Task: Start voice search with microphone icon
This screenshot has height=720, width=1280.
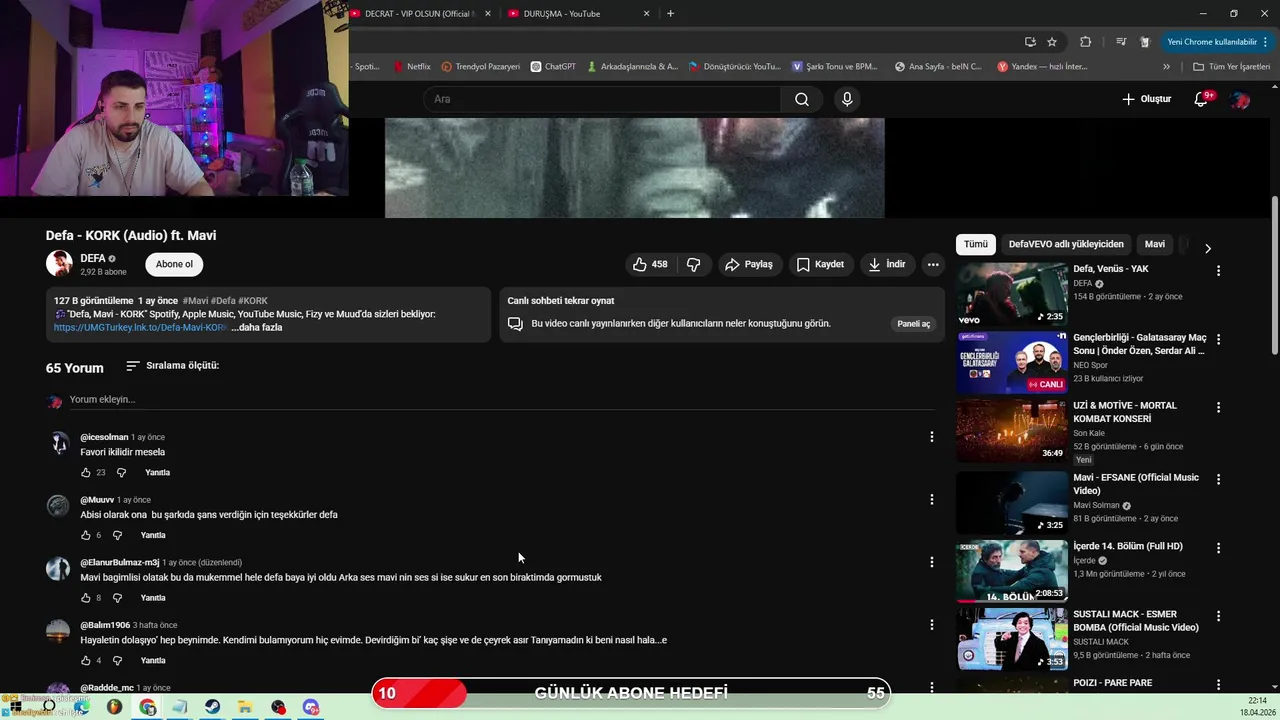Action: coord(847,99)
